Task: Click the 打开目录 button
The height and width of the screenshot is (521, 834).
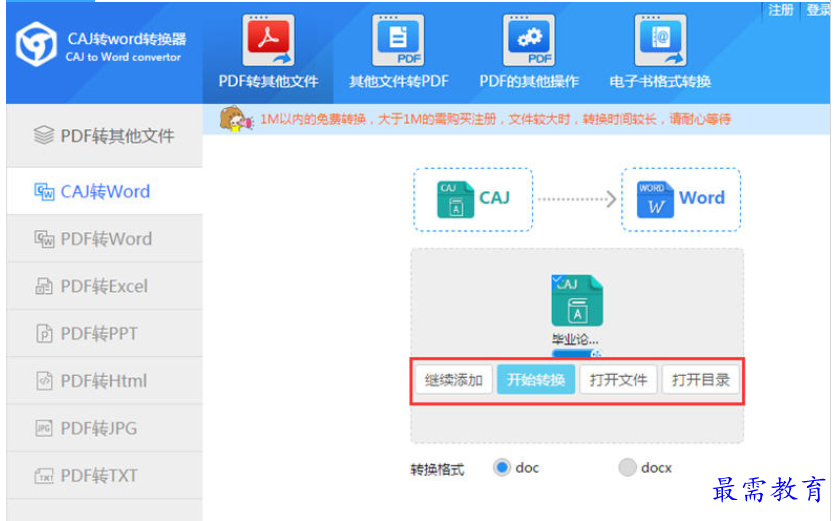Action: click(x=700, y=380)
